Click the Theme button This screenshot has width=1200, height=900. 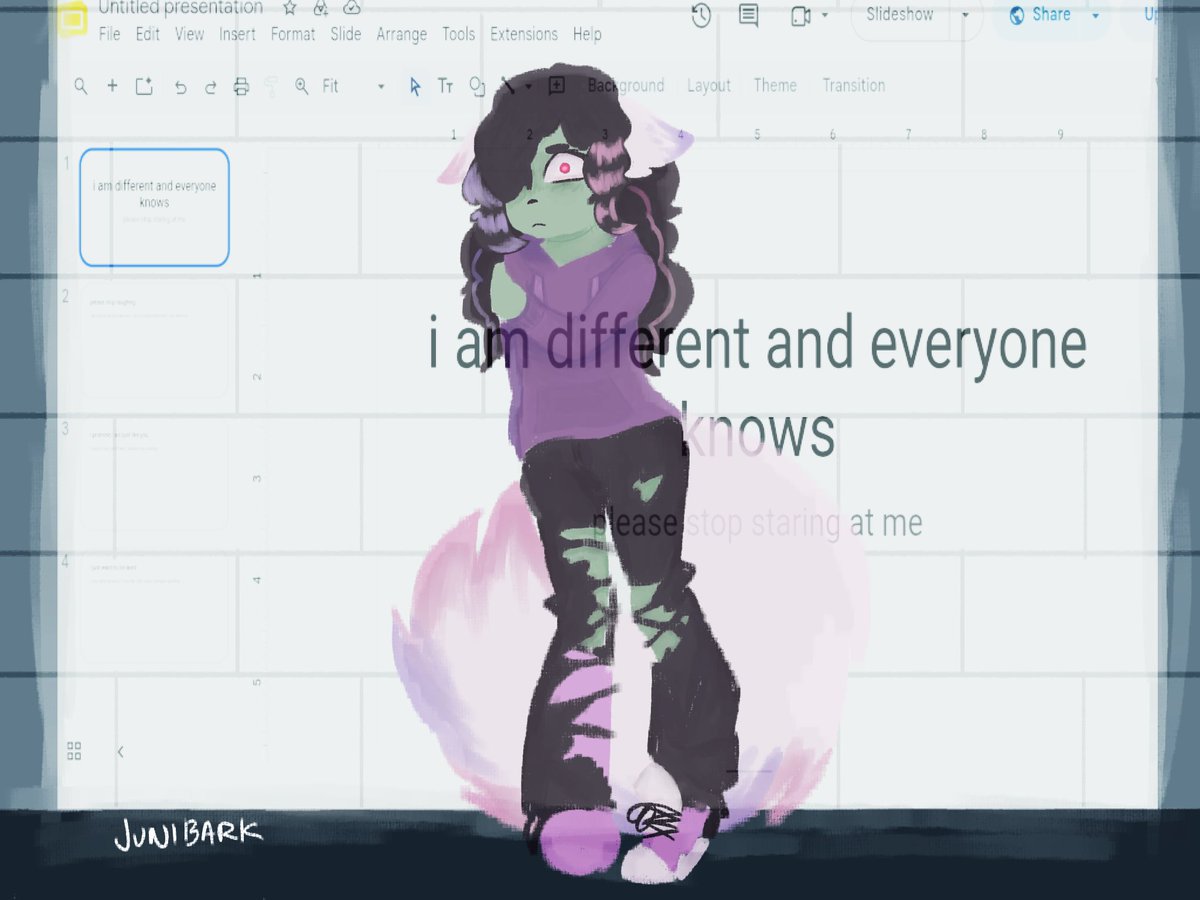(775, 86)
